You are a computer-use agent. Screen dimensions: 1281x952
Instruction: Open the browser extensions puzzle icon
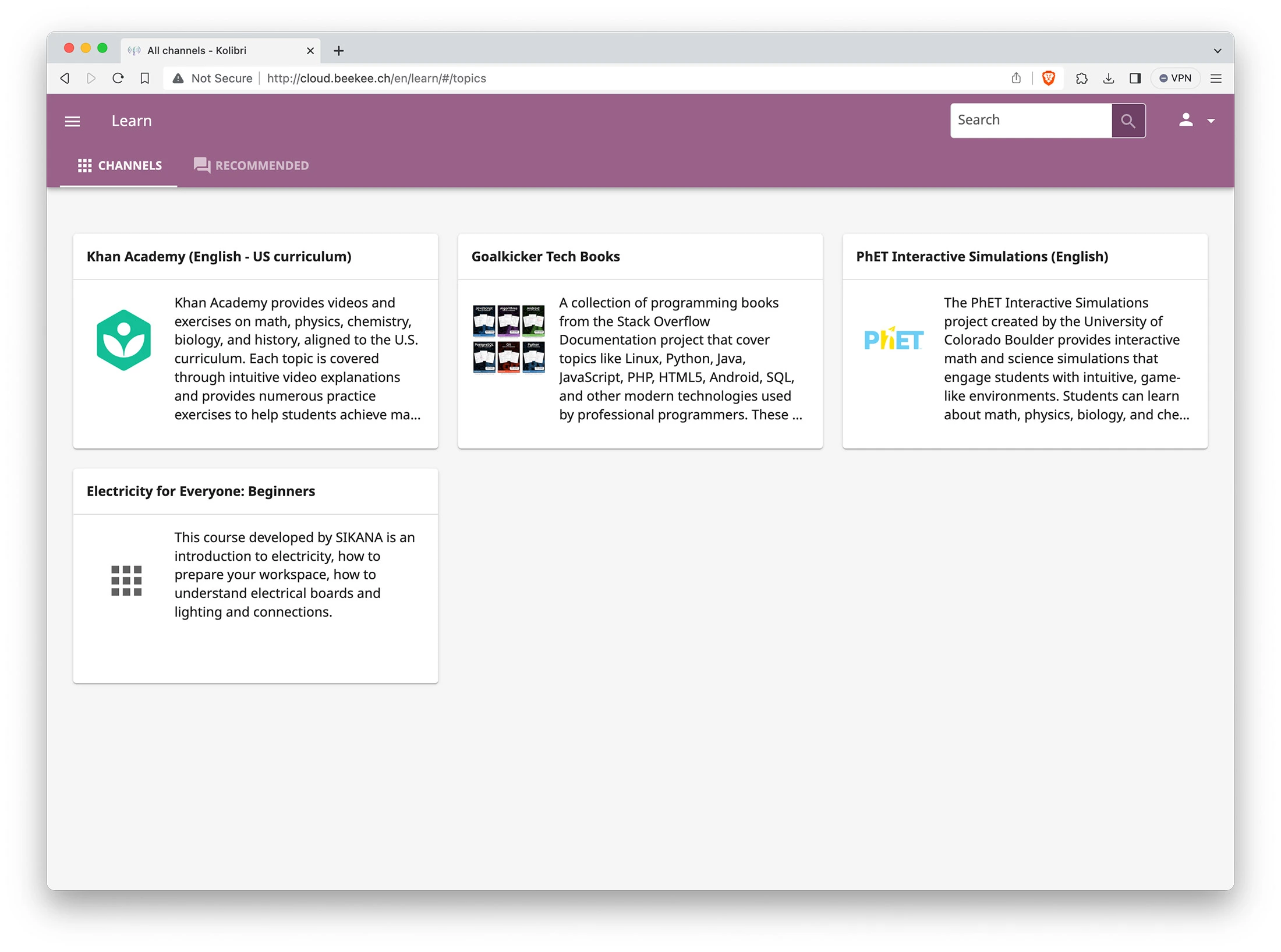pyautogui.click(x=1081, y=78)
